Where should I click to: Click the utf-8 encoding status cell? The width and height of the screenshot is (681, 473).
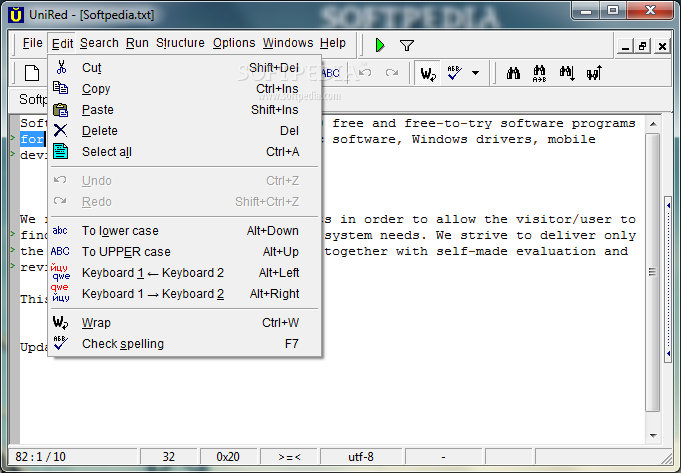361,457
